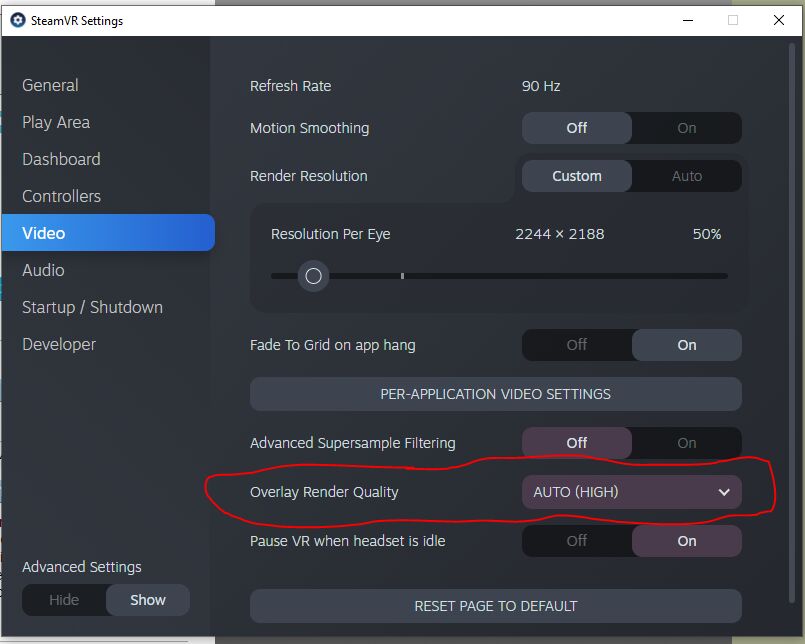Image resolution: width=805 pixels, height=644 pixels.
Task: Open Per-Application Video Settings
Action: 495,394
